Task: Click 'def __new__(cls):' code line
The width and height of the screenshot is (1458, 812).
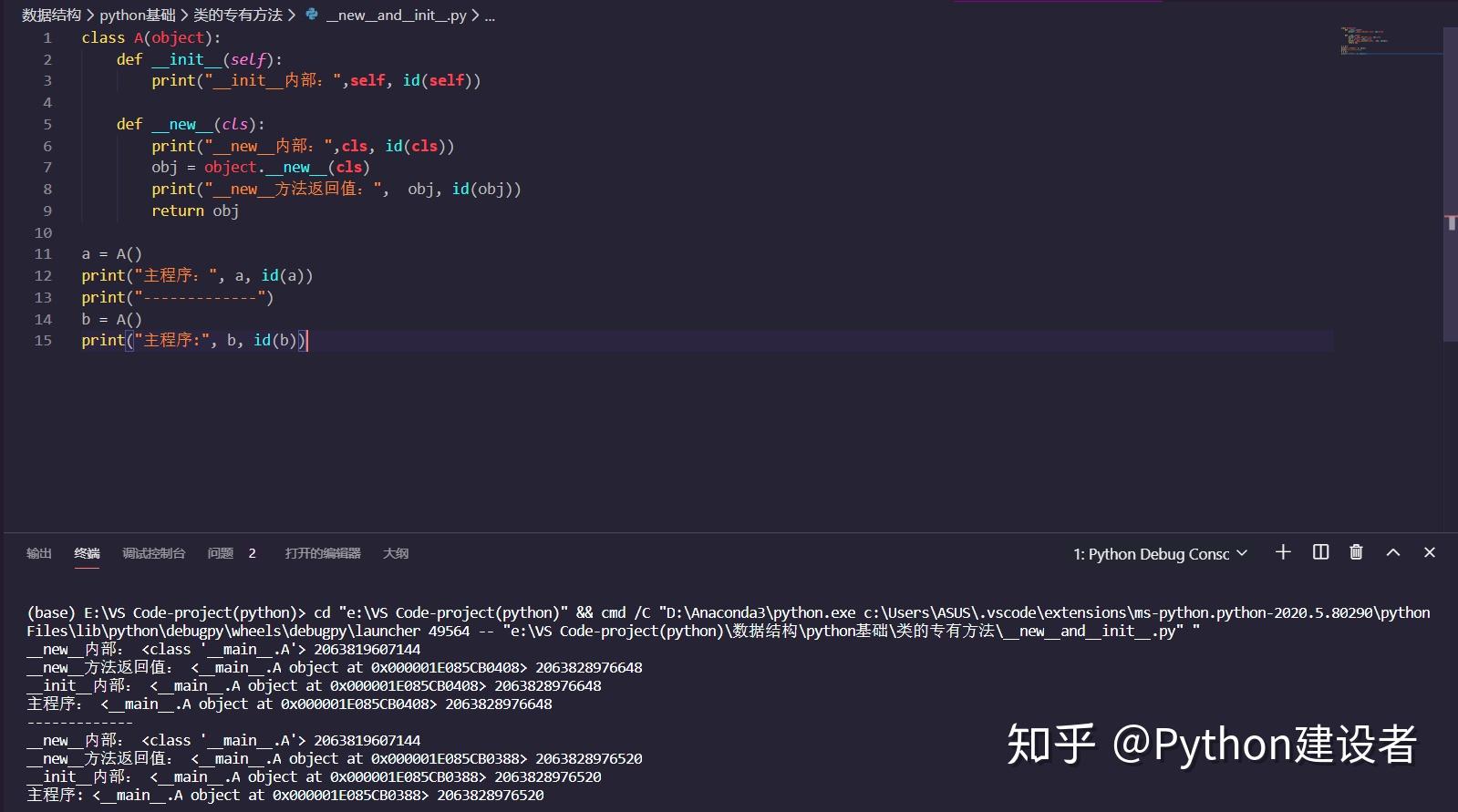Action: point(191,124)
